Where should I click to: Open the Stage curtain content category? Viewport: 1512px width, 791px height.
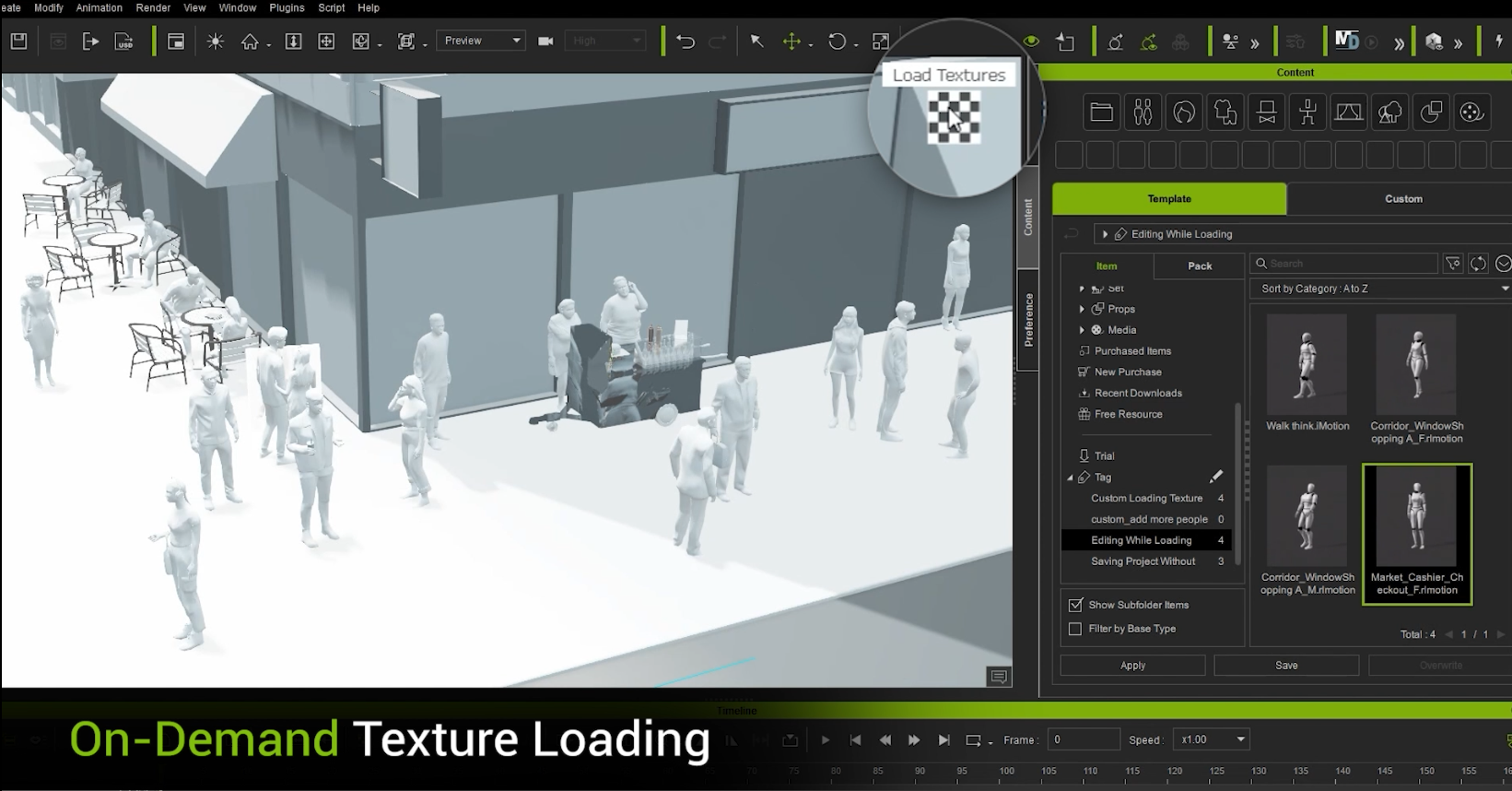1349,112
